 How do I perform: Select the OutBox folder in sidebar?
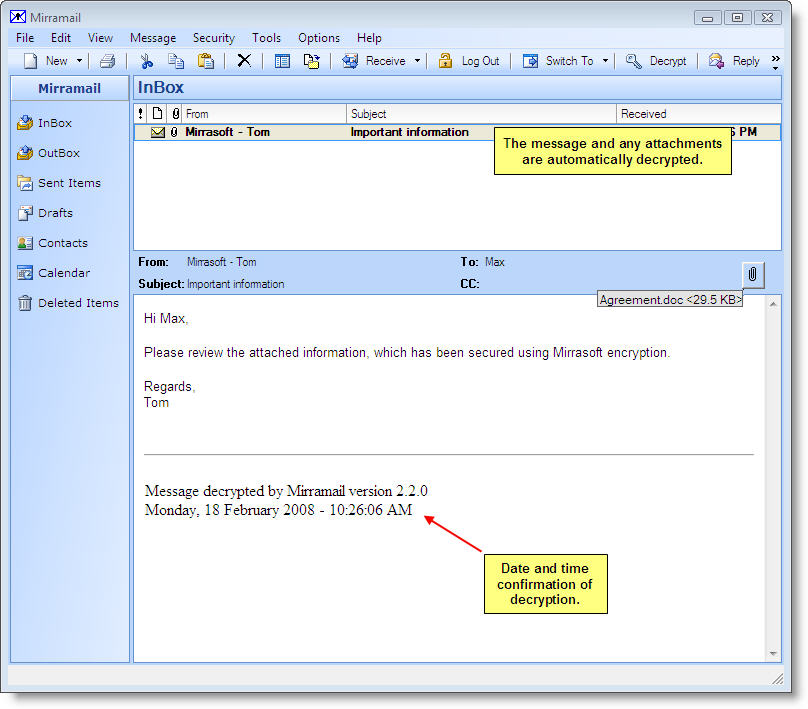(x=48, y=153)
